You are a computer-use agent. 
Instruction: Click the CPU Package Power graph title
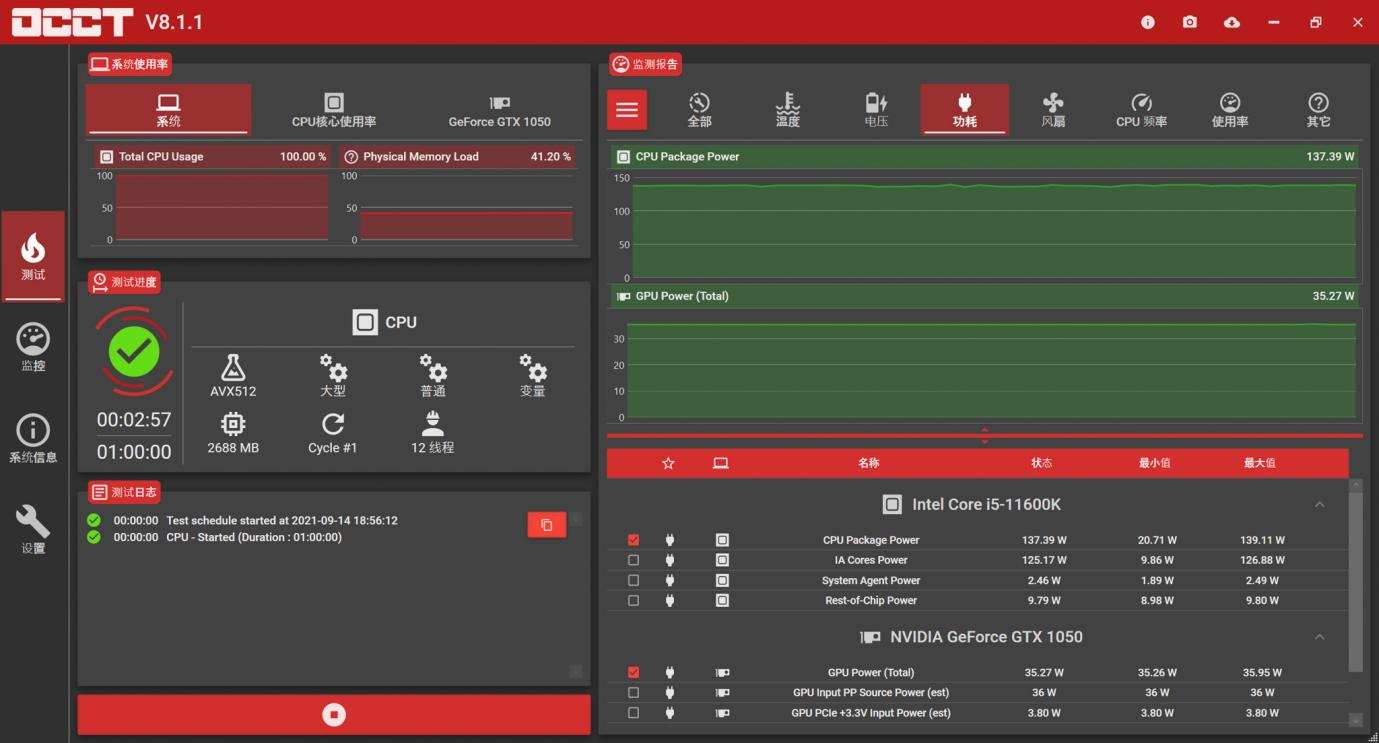(x=687, y=157)
